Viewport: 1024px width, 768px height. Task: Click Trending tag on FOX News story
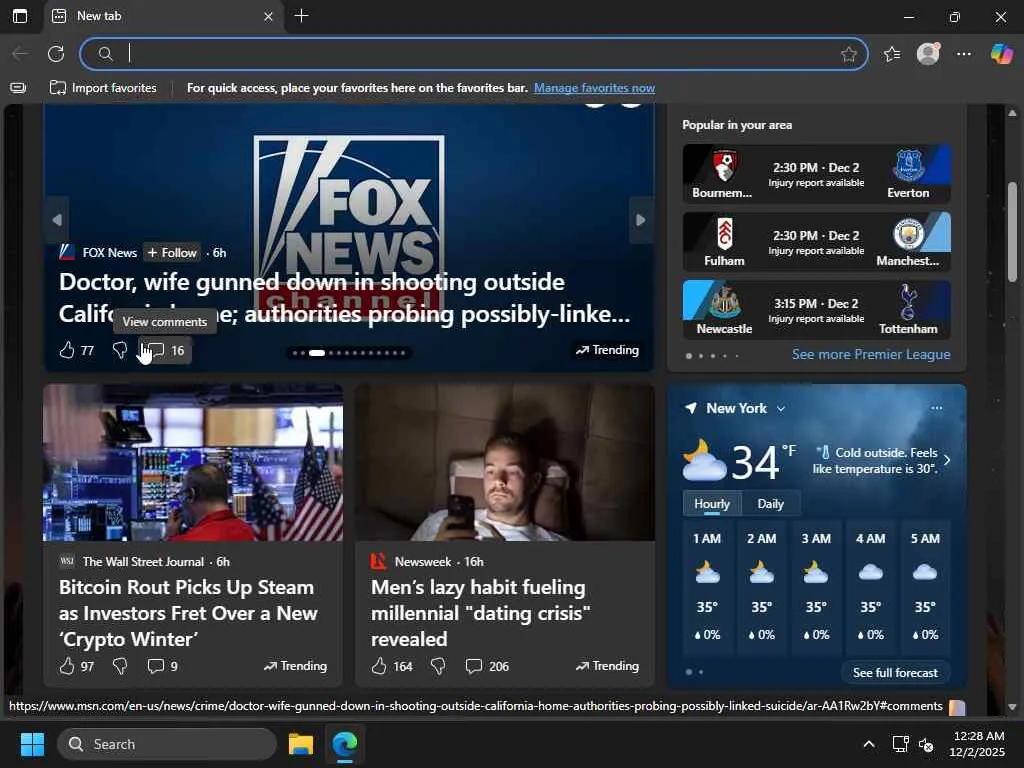(607, 351)
